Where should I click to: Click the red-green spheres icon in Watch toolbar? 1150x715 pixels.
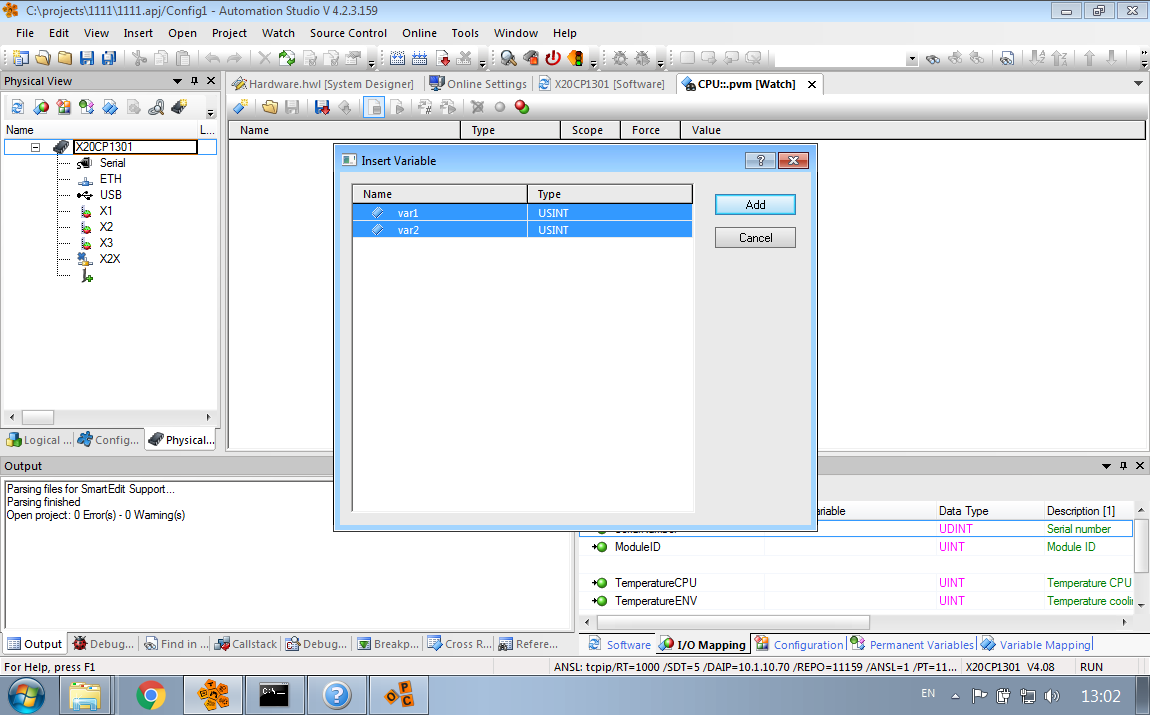point(522,107)
